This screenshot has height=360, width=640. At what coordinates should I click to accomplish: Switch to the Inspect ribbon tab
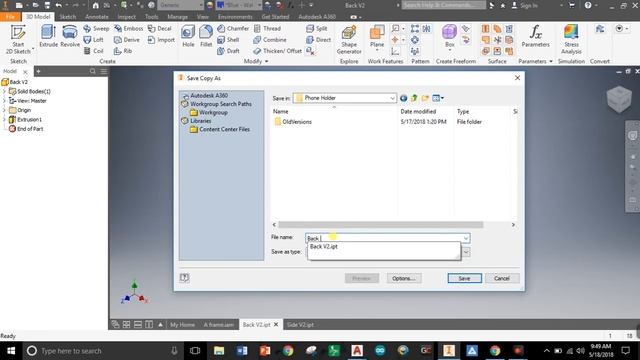(x=127, y=17)
